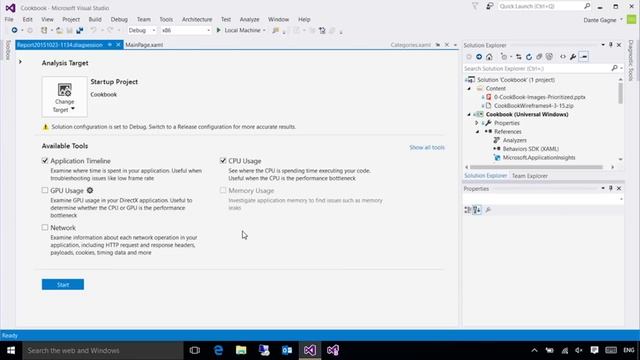Click the Task View taskbar icon
This screenshot has width=640, height=360.
[x=195, y=350]
